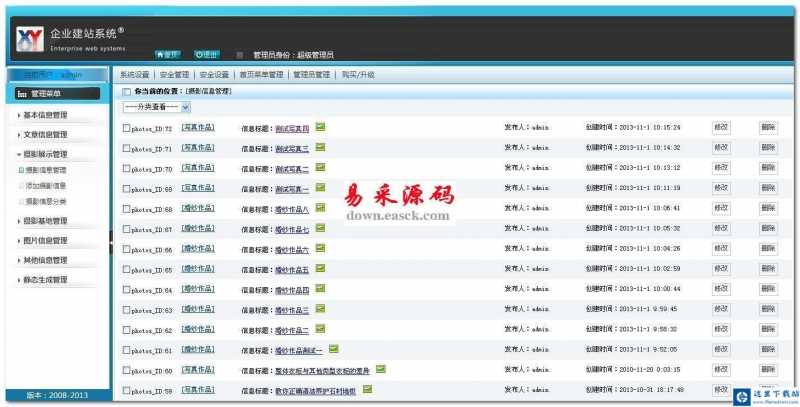
Task: Click green image icon beside 婚纱作品测试一
Action: pyautogui.click(x=333, y=349)
